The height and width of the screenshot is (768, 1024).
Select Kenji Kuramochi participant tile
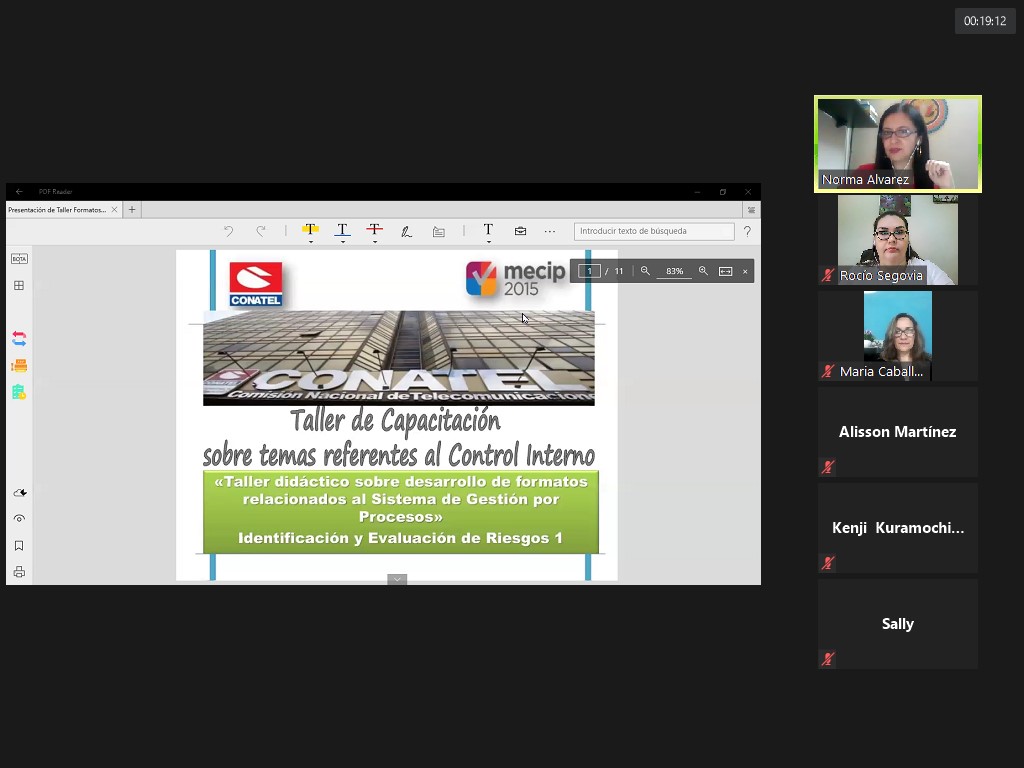tap(898, 528)
